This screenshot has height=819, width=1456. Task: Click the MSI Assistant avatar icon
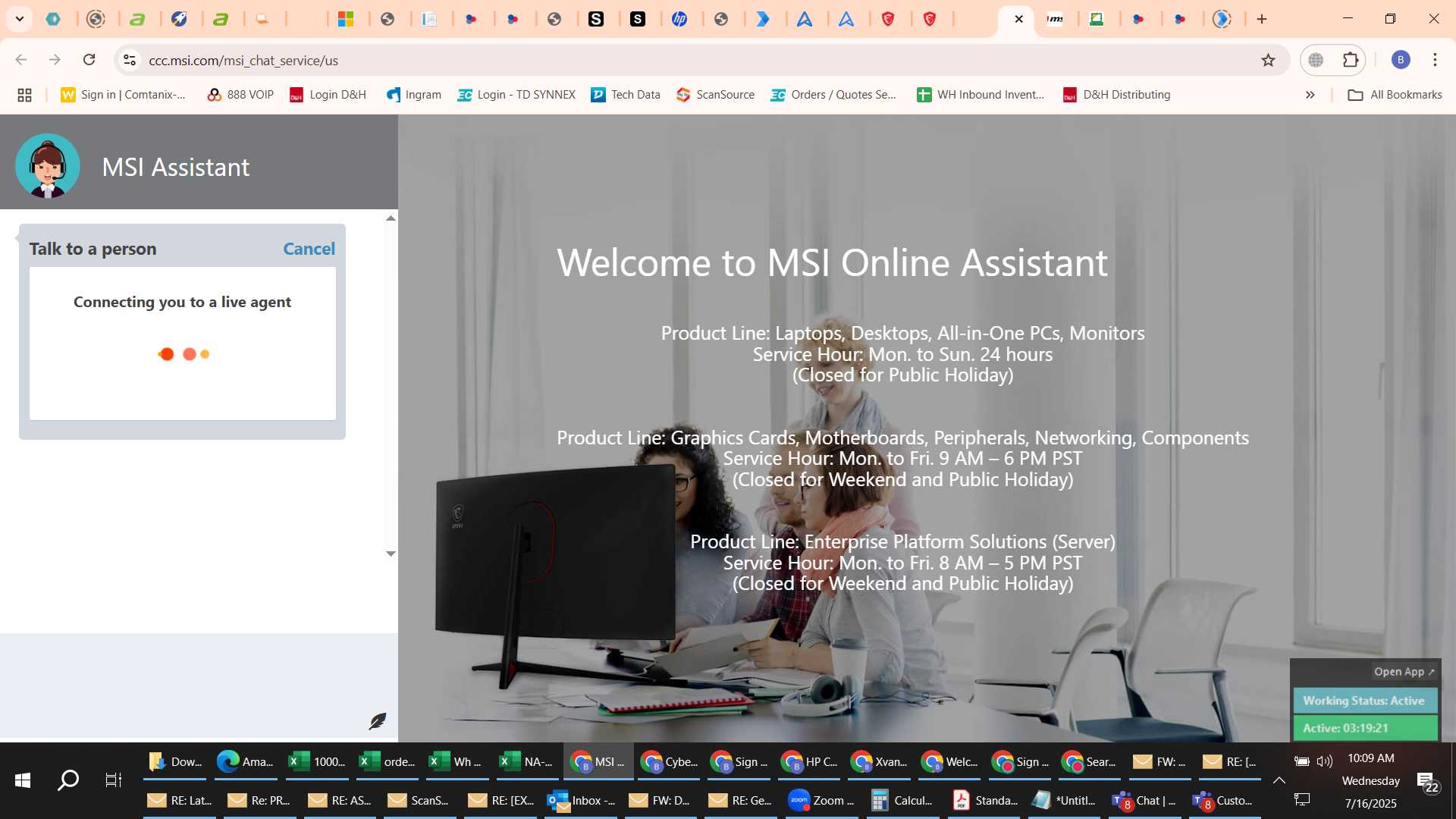point(48,166)
